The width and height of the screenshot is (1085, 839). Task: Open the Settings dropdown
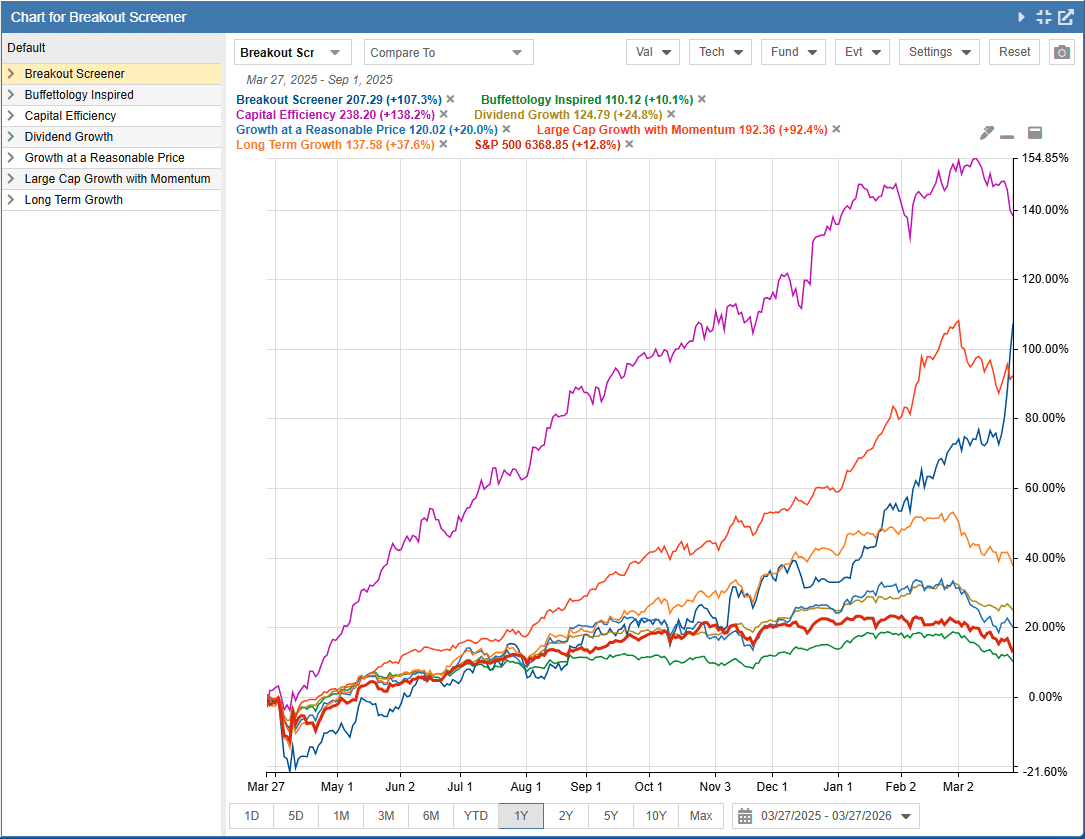coord(939,52)
